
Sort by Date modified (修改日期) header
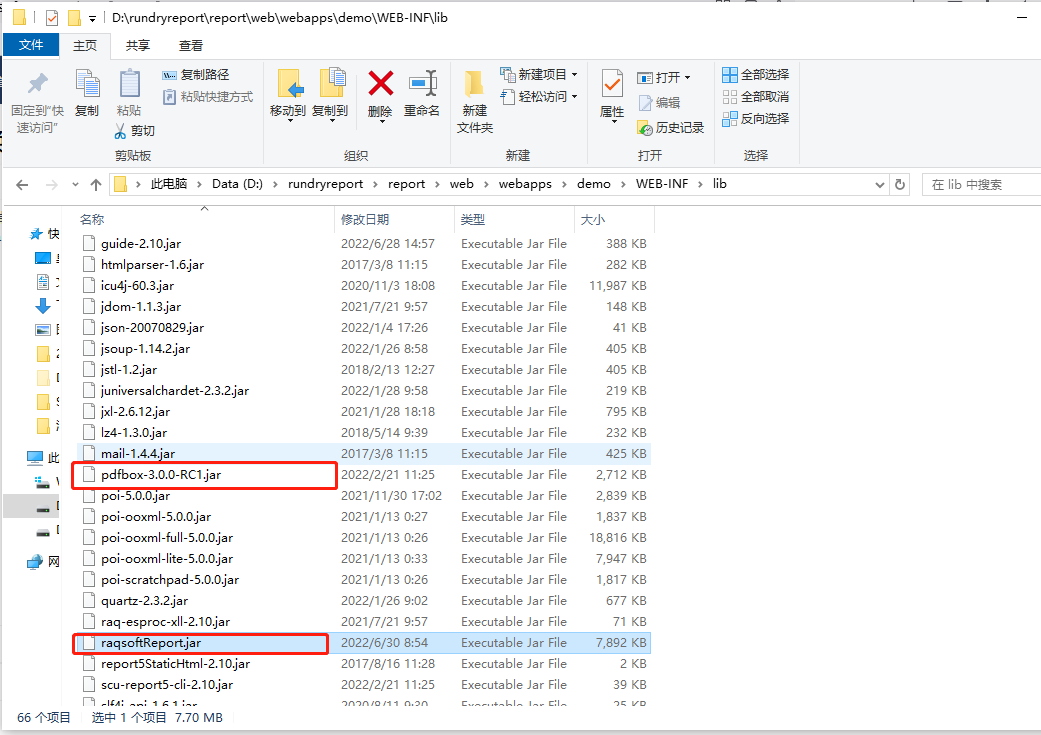point(395,220)
